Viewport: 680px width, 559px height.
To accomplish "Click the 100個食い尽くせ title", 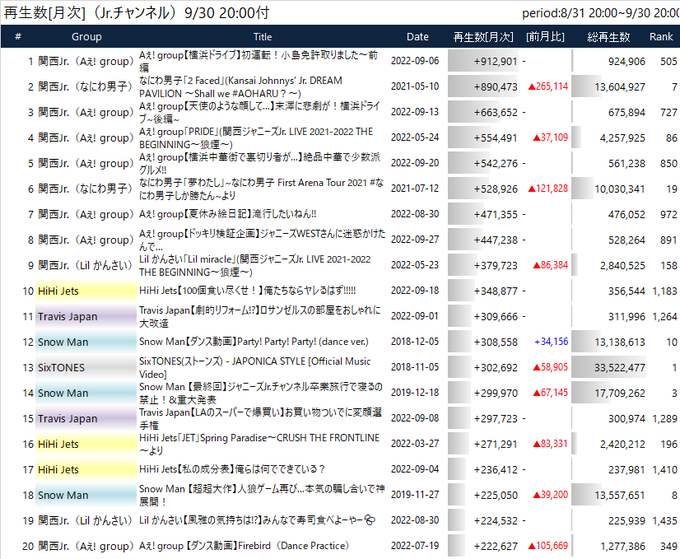I will pos(247,291).
